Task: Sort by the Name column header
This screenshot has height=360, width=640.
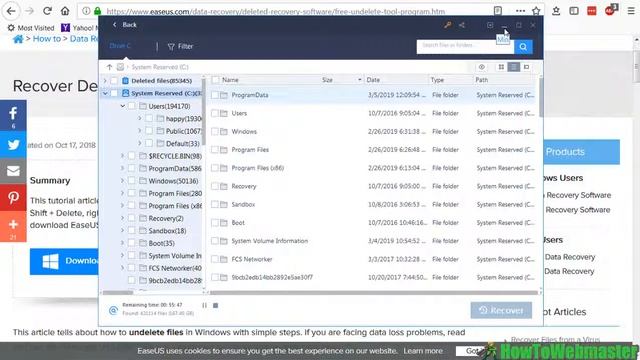Action: (230, 80)
